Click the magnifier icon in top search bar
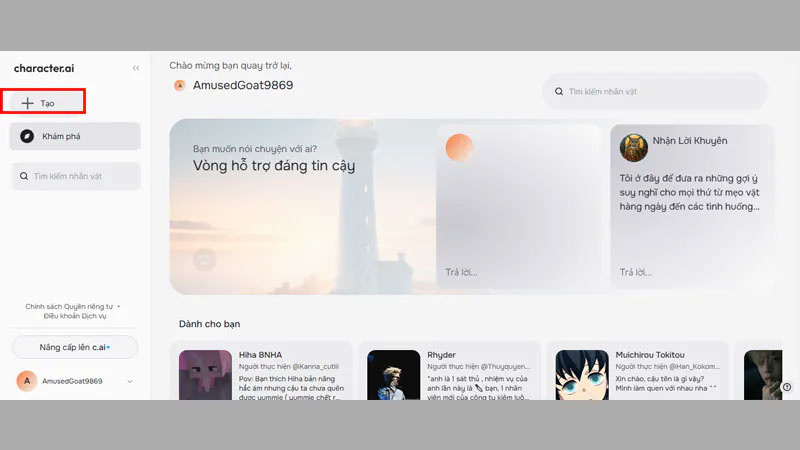Viewport: 800px width, 450px height. pyautogui.click(x=559, y=91)
